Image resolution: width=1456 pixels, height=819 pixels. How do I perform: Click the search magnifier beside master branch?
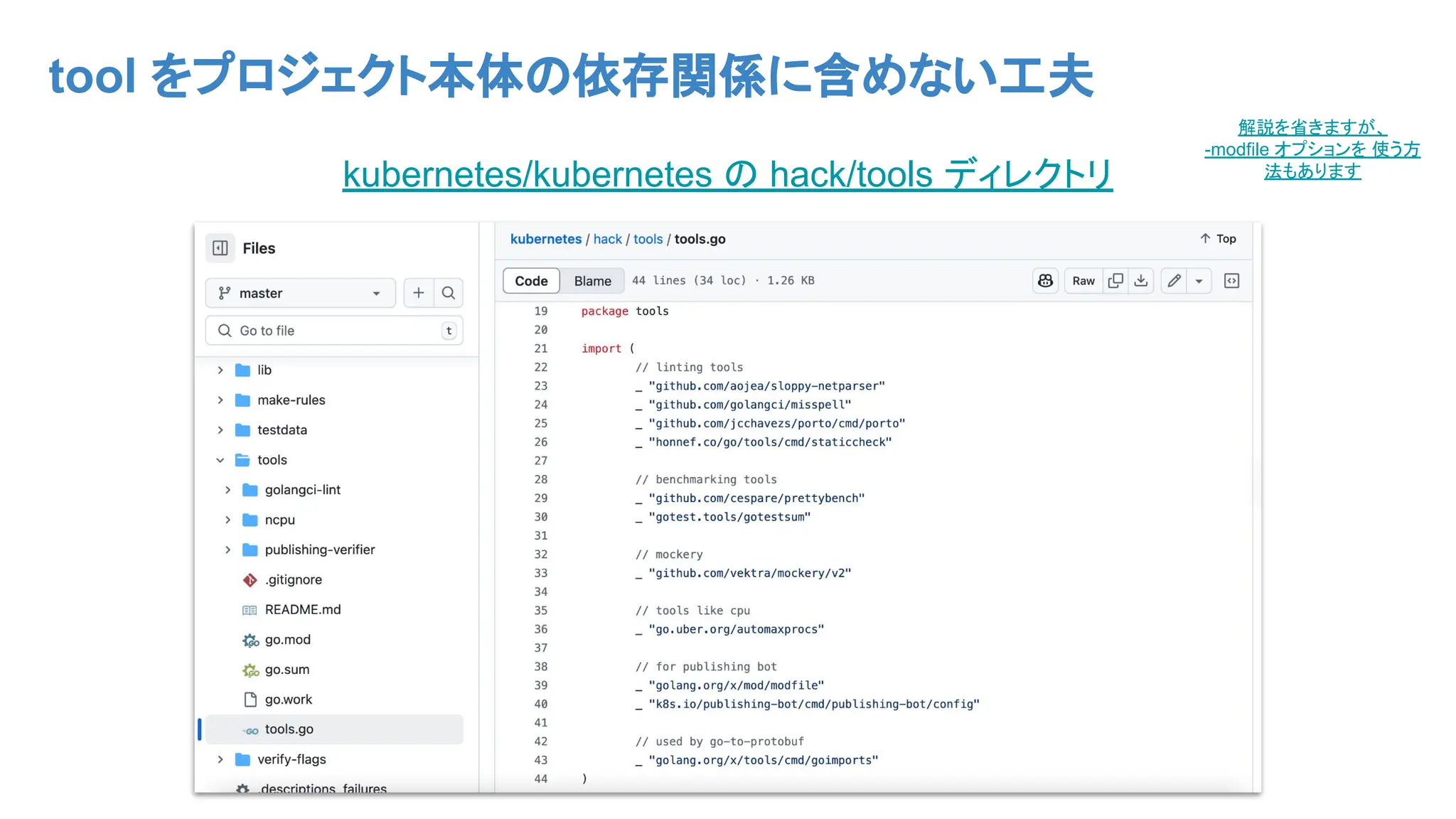(x=449, y=293)
